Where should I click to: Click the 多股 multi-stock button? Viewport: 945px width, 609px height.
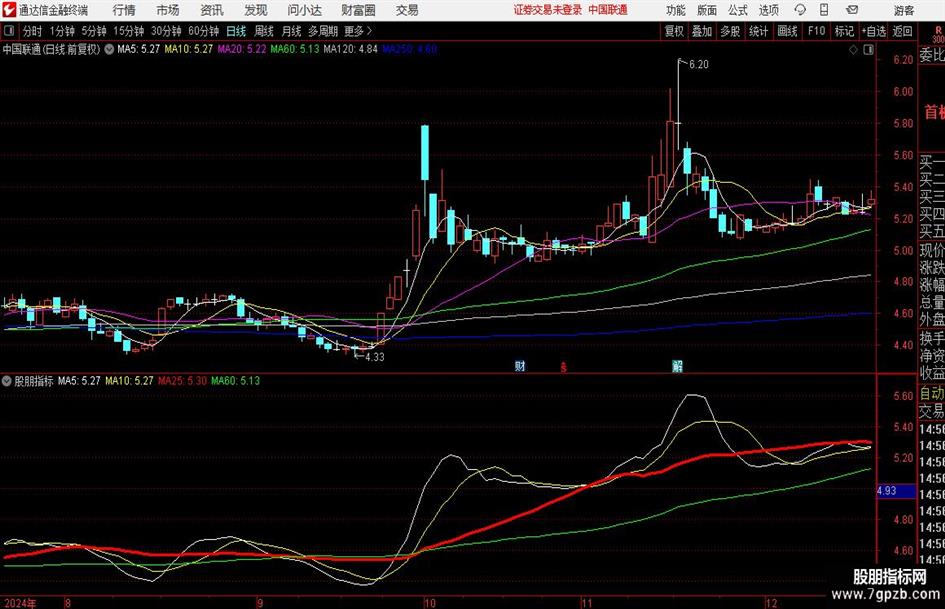pyautogui.click(x=730, y=31)
